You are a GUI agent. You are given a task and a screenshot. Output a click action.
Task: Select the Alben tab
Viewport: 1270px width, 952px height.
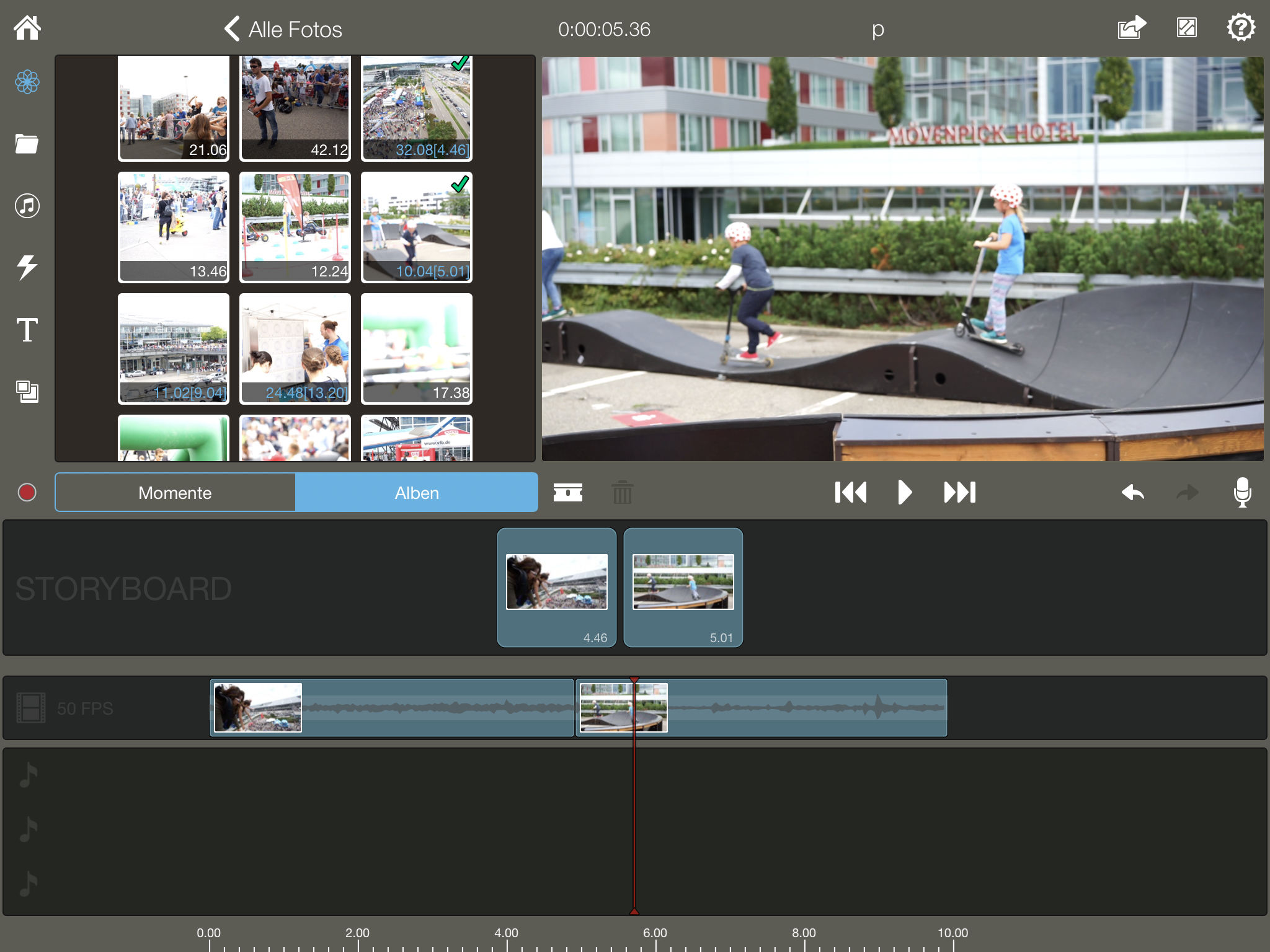tap(417, 493)
